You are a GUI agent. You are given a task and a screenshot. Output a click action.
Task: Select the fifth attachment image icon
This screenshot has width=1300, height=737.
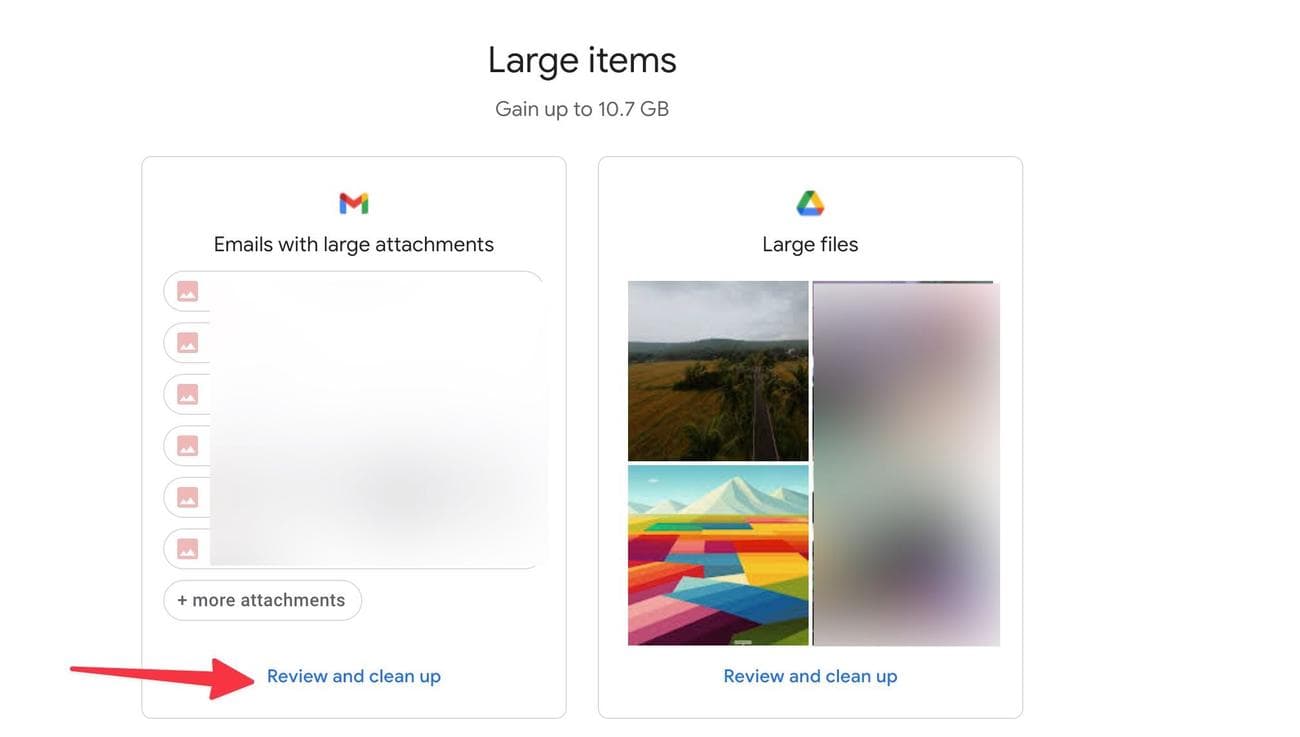(x=187, y=497)
